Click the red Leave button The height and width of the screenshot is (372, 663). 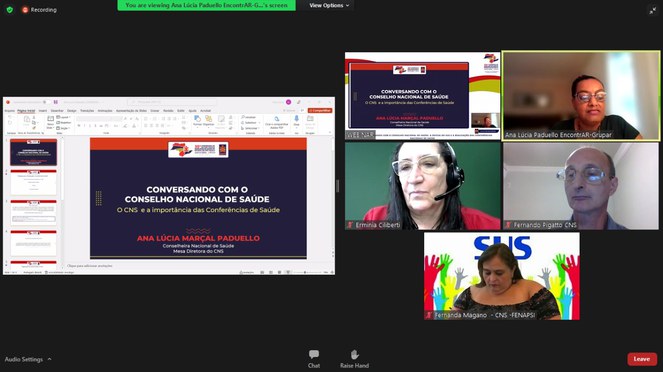pyautogui.click(x=642, y=359)
